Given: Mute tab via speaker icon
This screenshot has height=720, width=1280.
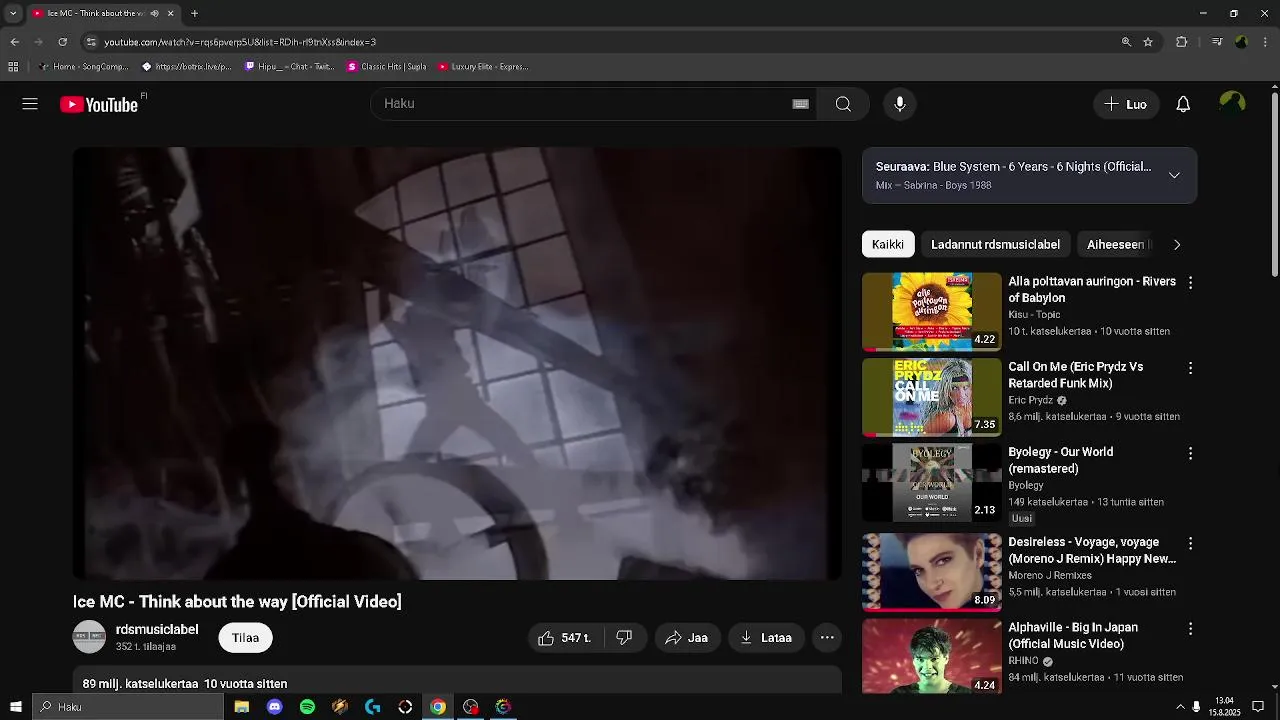Looking at the screenshot, I should [154, 13].
